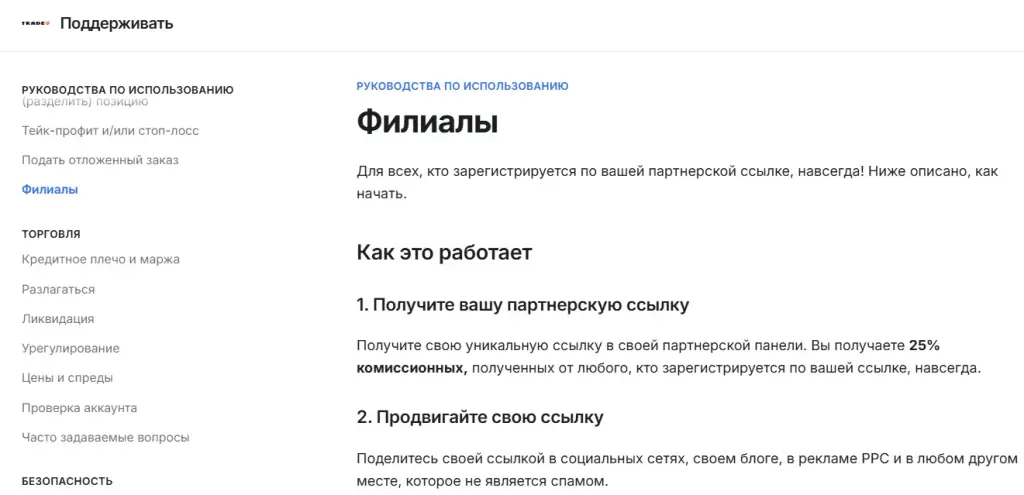Viewport: 1024px width, 495px height.
Task: Click the Безопасность section heading
Action: pos(67,481)
